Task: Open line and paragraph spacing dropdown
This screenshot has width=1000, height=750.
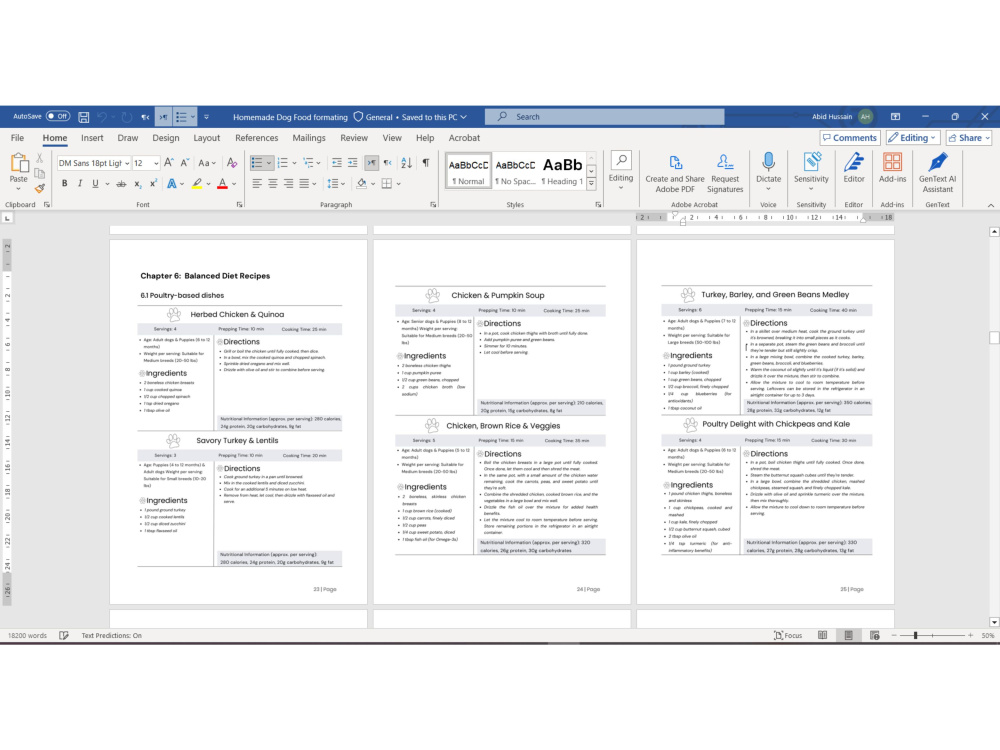Action: [x=335, y=184]
